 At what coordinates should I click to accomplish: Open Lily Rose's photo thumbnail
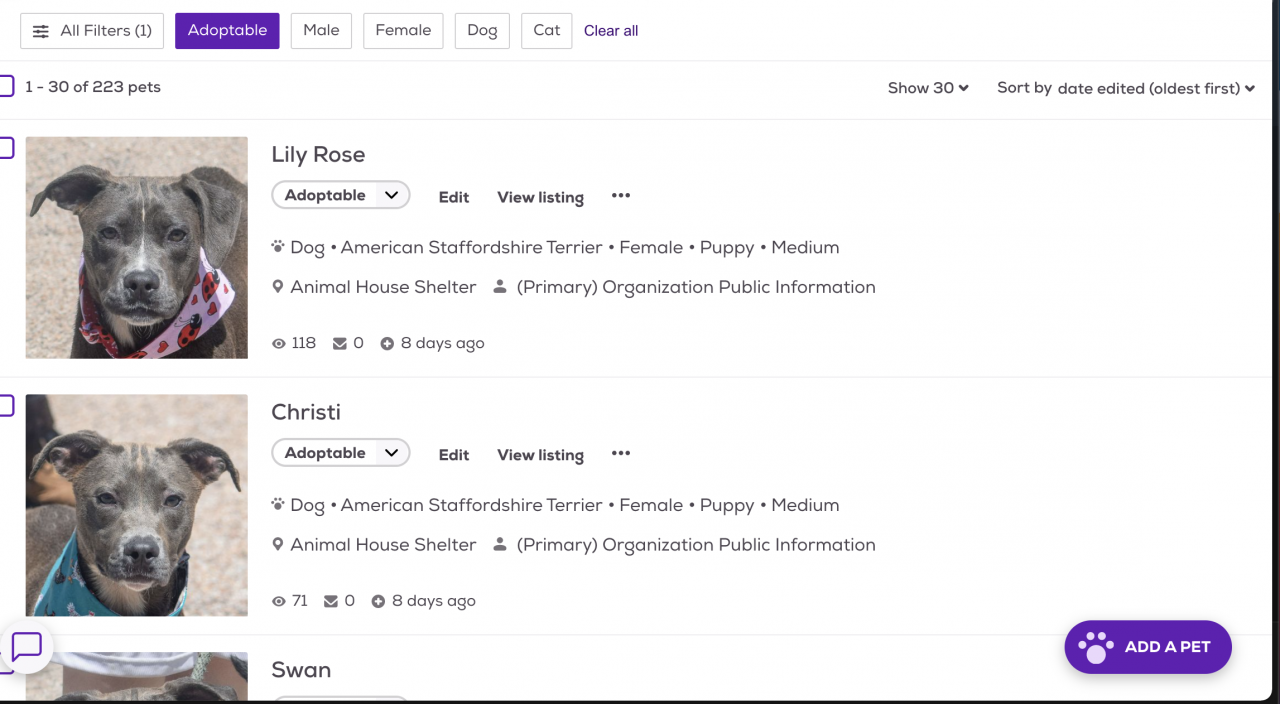pos(137,248)
